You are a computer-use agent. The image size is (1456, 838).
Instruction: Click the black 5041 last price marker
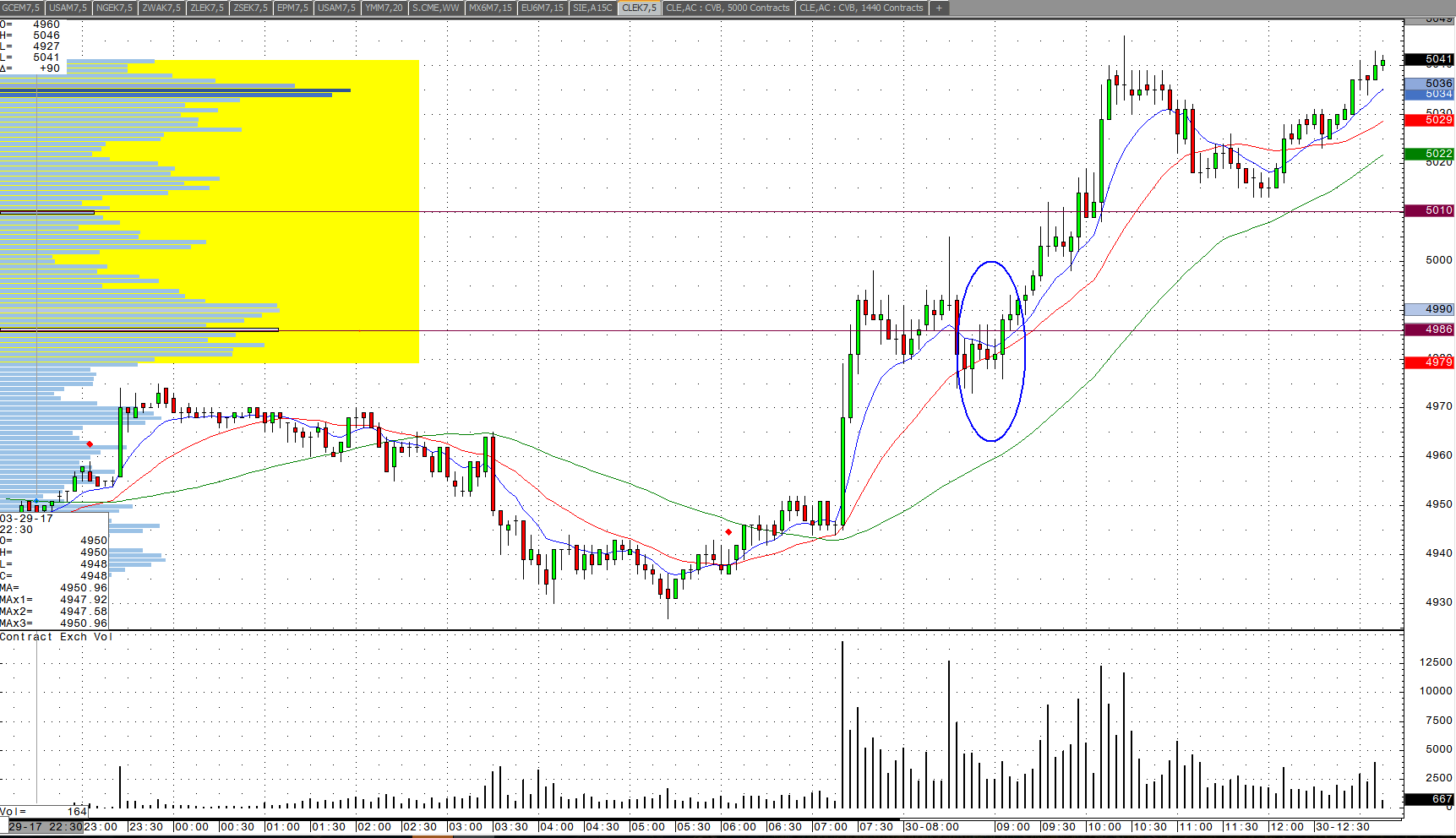[x=1429, y=59]
